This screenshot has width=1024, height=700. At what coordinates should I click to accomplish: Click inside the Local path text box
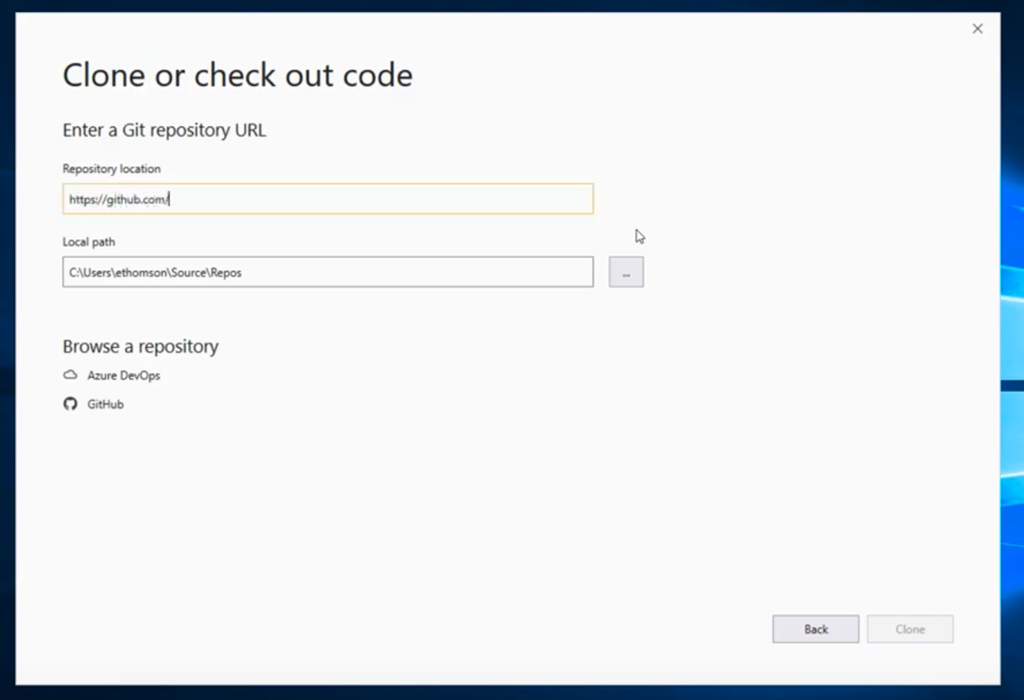tap(400, 272)
